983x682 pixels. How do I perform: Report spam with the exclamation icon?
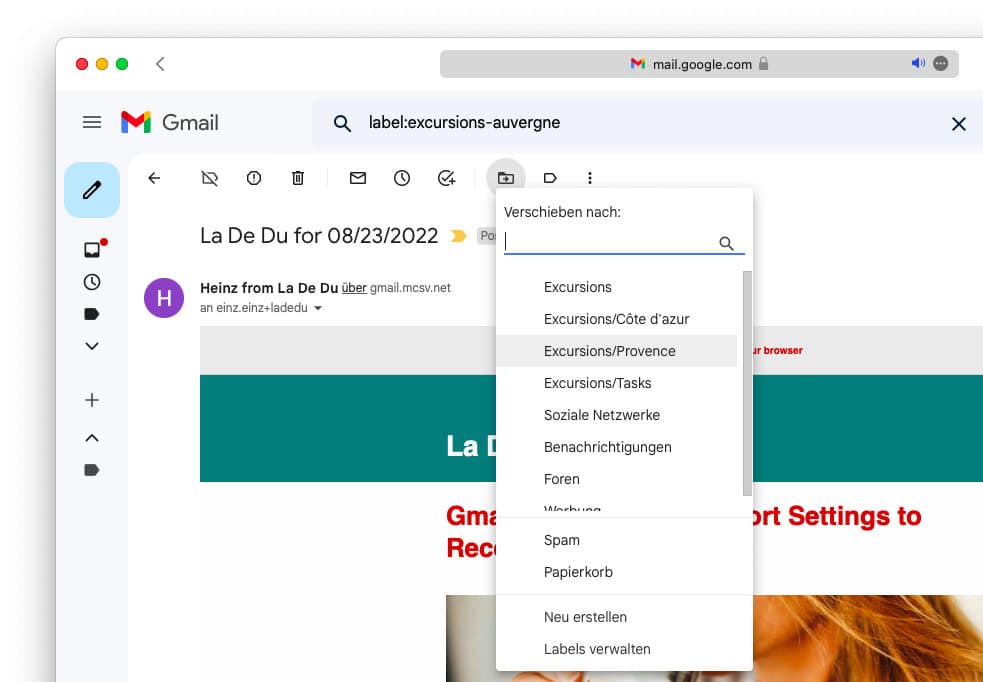tap(254, 178)
